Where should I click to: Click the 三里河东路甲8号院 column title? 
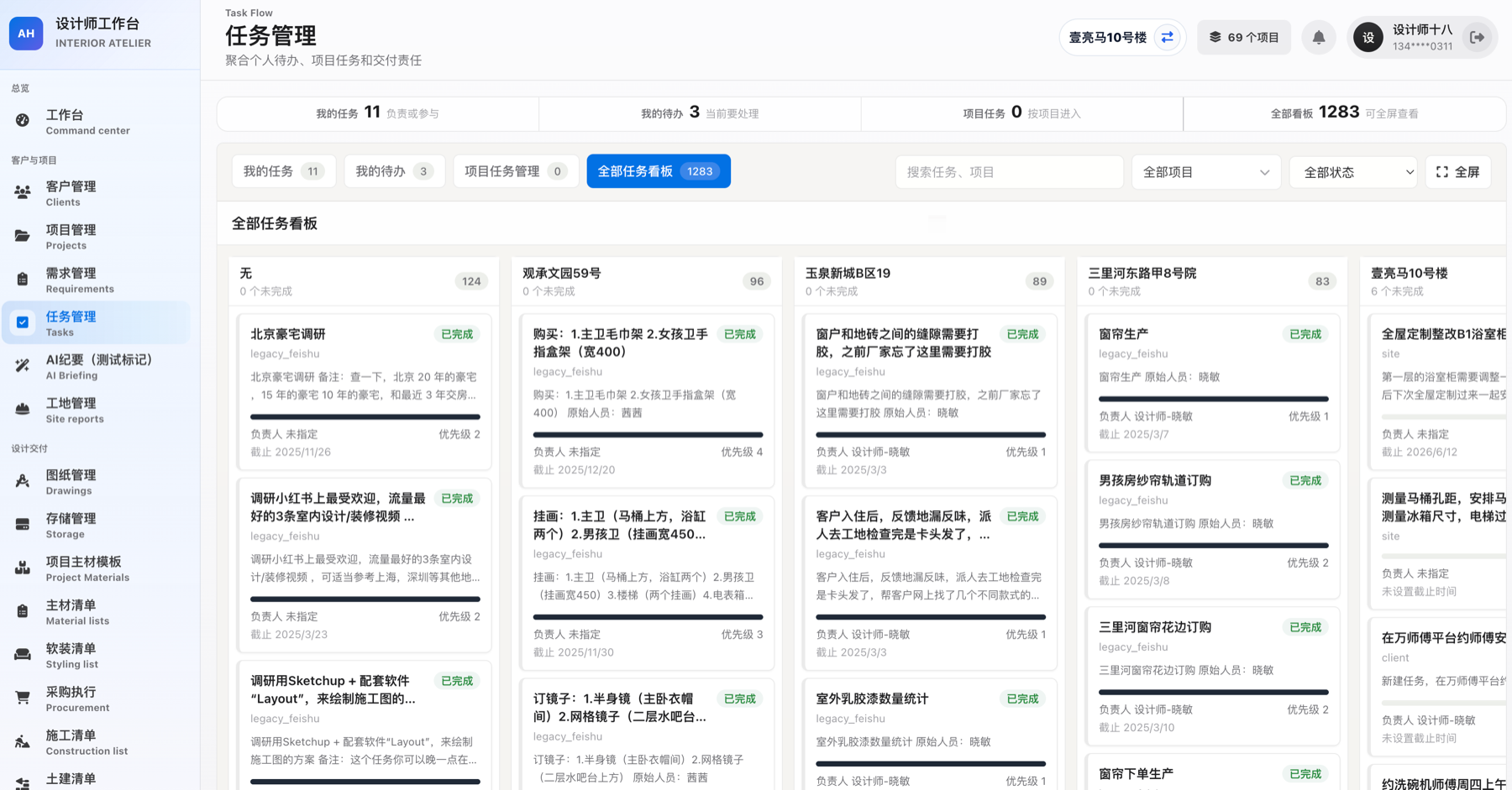(x=1142, y=274)
